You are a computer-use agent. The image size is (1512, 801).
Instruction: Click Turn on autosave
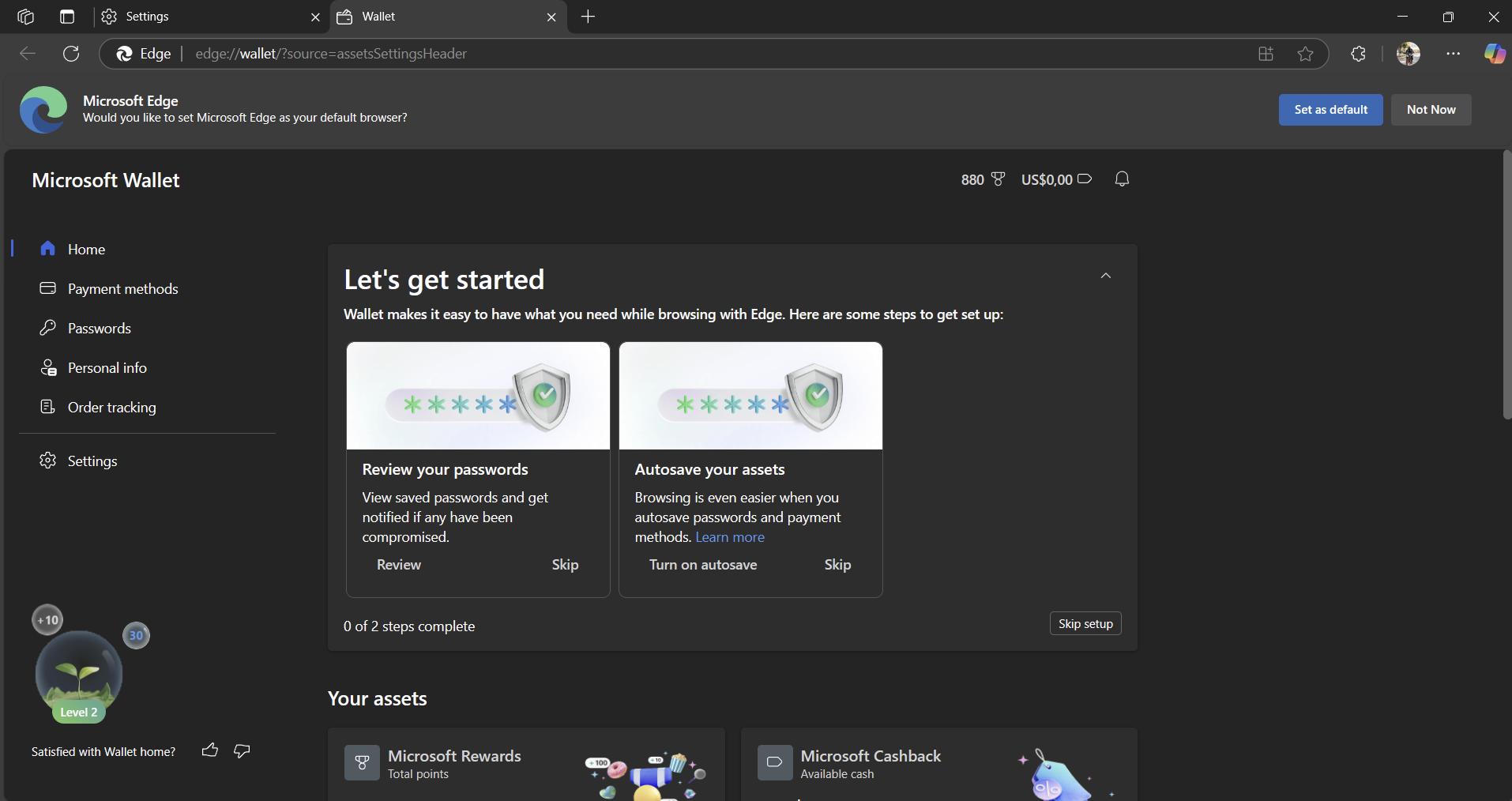703,565
